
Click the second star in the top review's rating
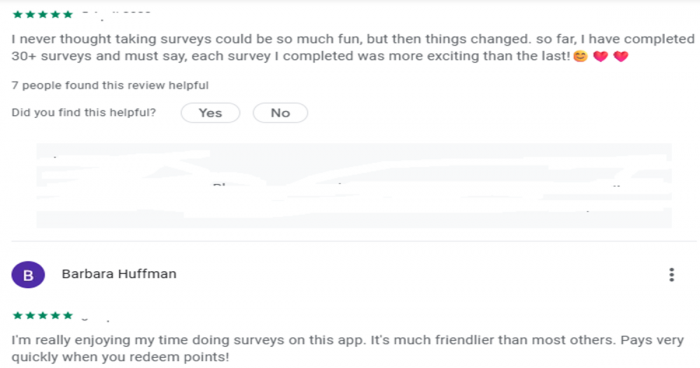(x=30, y=15)
